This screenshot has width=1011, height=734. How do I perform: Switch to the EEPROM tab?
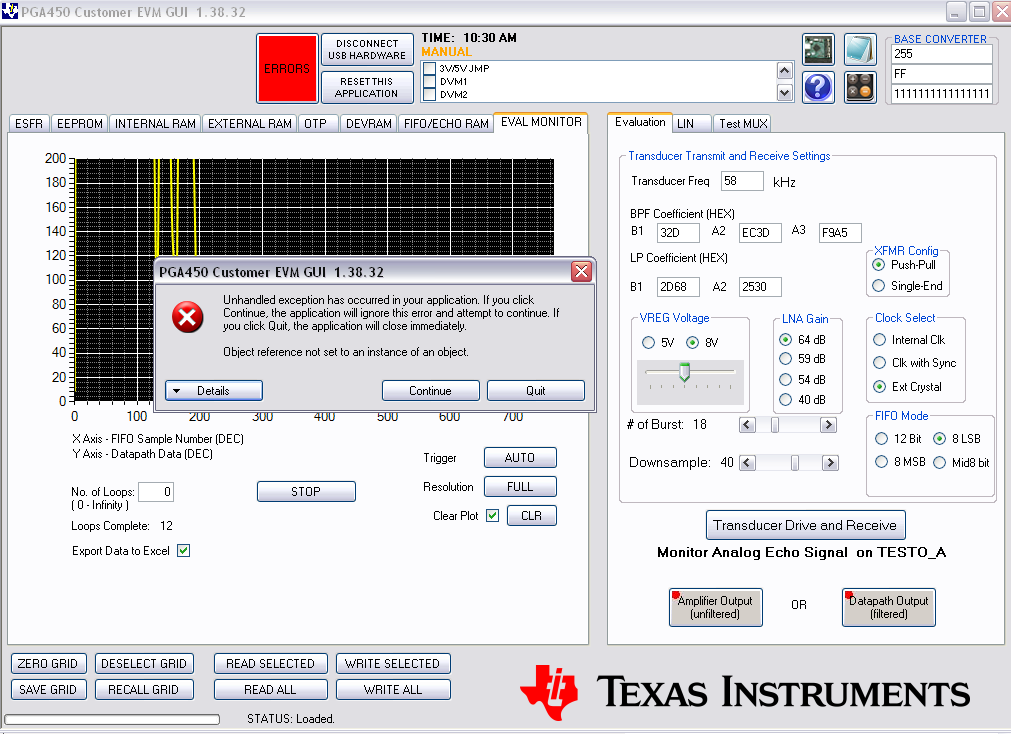(x=80, y=123)
